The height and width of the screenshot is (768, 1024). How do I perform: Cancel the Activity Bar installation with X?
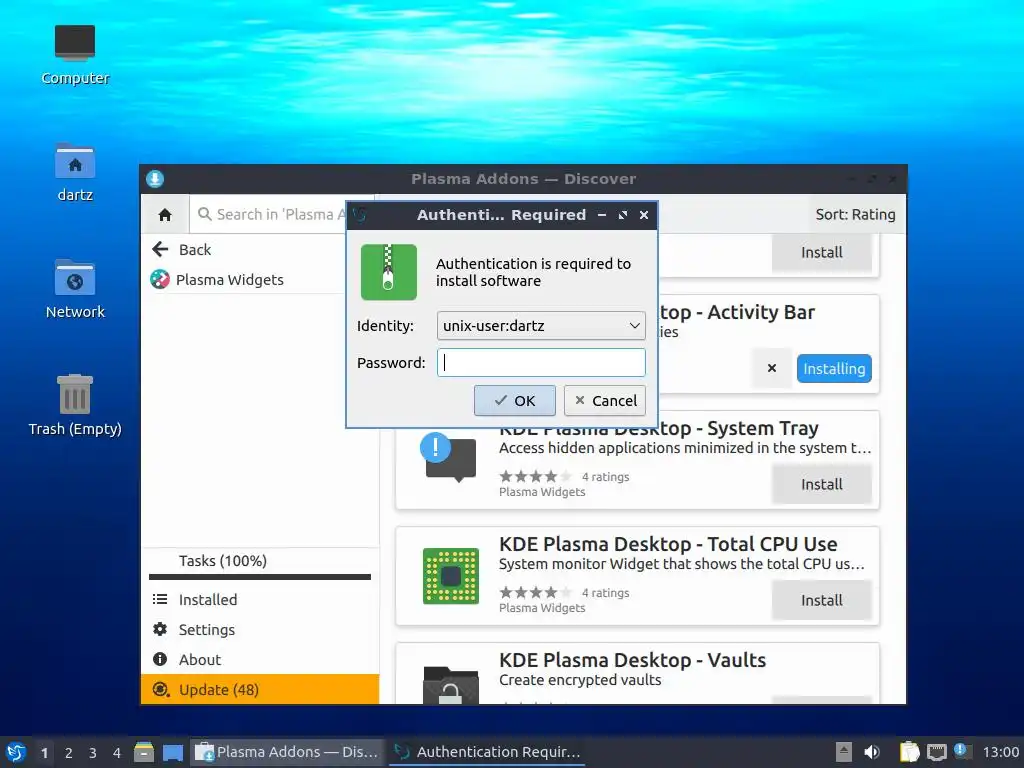pyautogui.click(x=771, y=368)
